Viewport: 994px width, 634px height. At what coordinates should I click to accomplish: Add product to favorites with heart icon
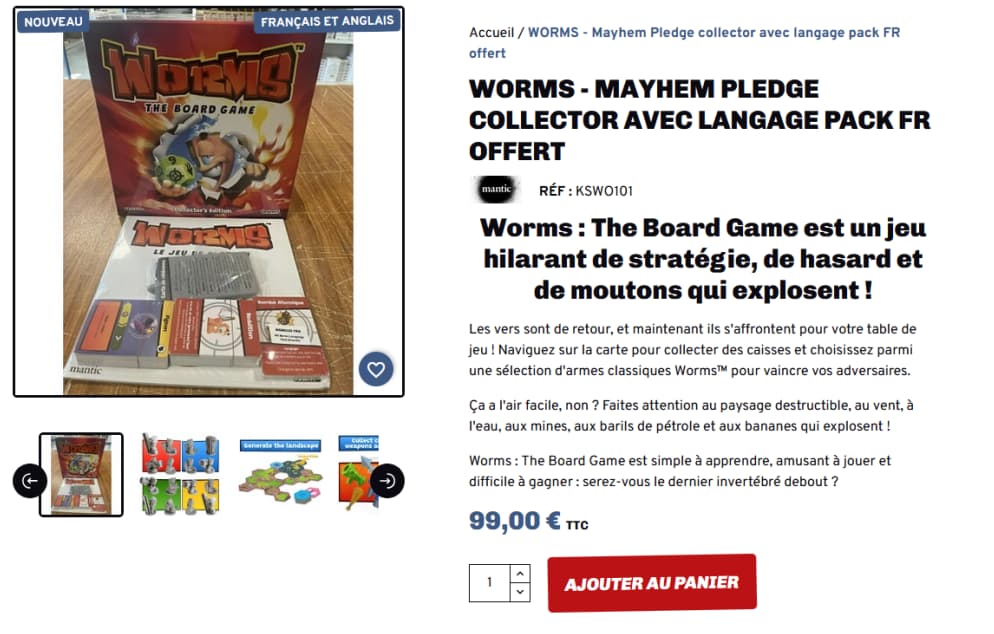pyautogui.click(x=376, y=369)
